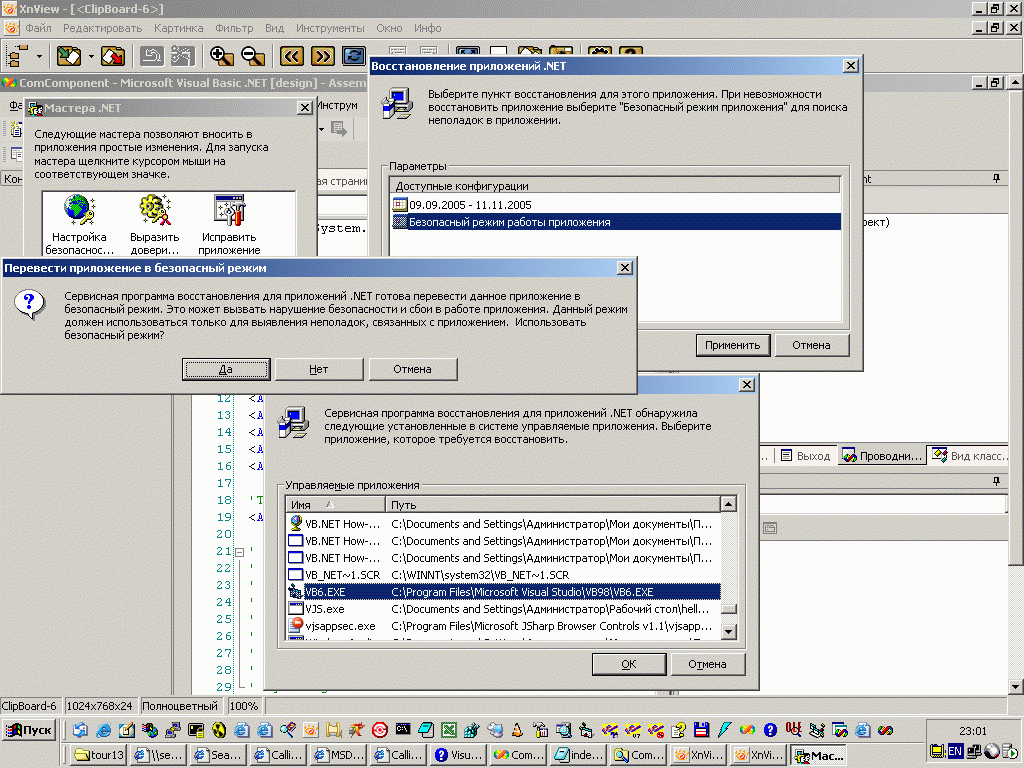Screen dimensions: 1024x768
Task: Select VJS.exe row in list
Action: coord(504,609)
